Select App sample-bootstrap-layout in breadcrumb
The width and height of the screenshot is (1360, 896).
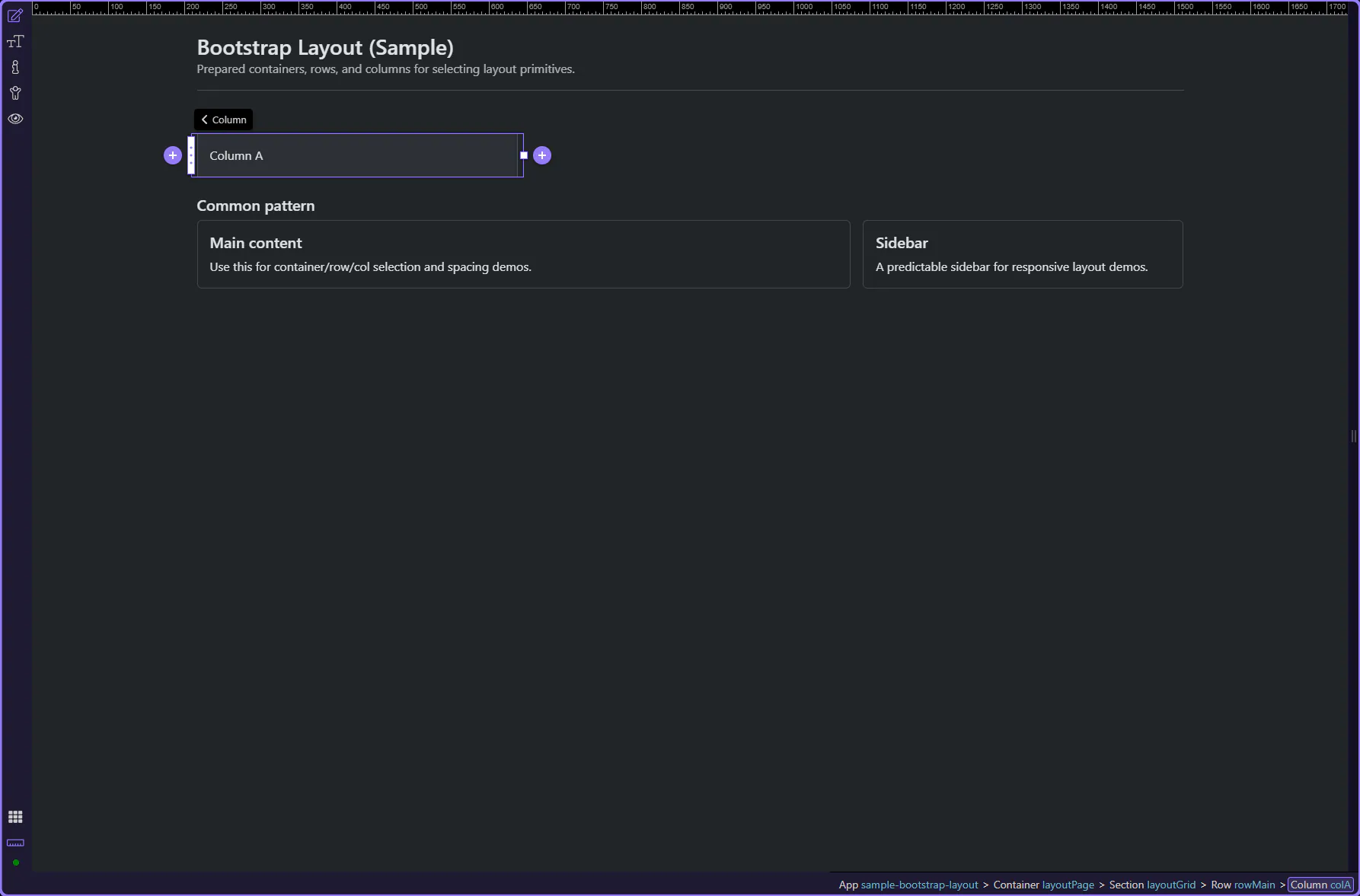pos(908,885)
